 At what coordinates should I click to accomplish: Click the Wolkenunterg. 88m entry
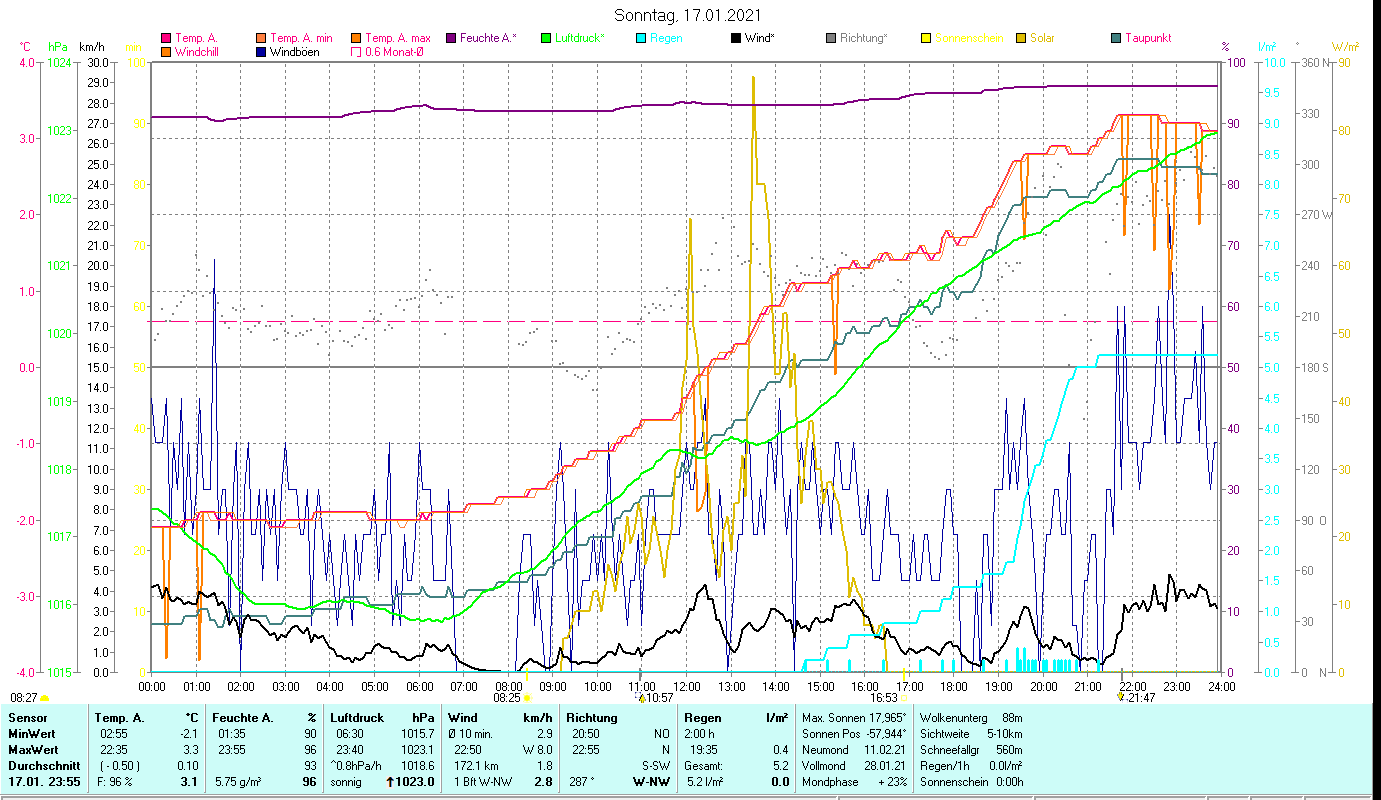pyautogui.click(x=970, y=718)
